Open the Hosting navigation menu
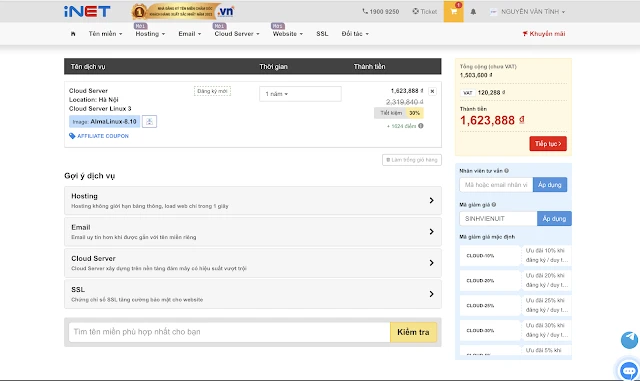The height and width of the screenshot is (381, 640). 150,34
